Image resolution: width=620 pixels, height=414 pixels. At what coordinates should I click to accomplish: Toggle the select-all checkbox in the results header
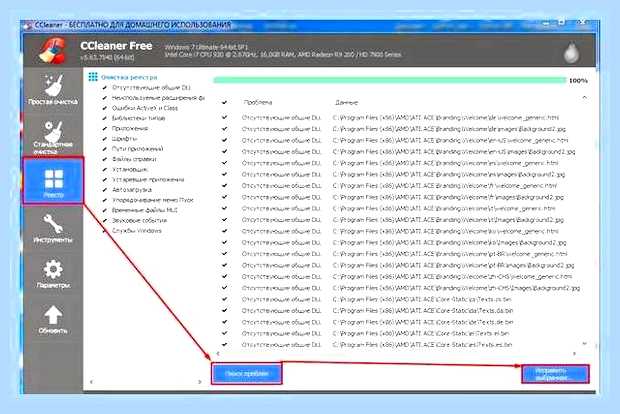[x=224, y=102]
